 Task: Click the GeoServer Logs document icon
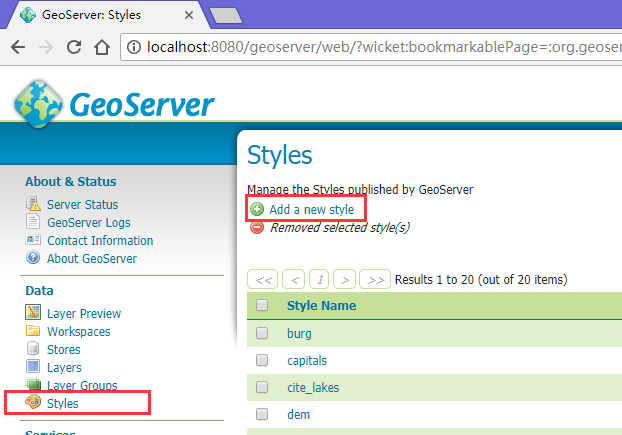tap(33, 221)
